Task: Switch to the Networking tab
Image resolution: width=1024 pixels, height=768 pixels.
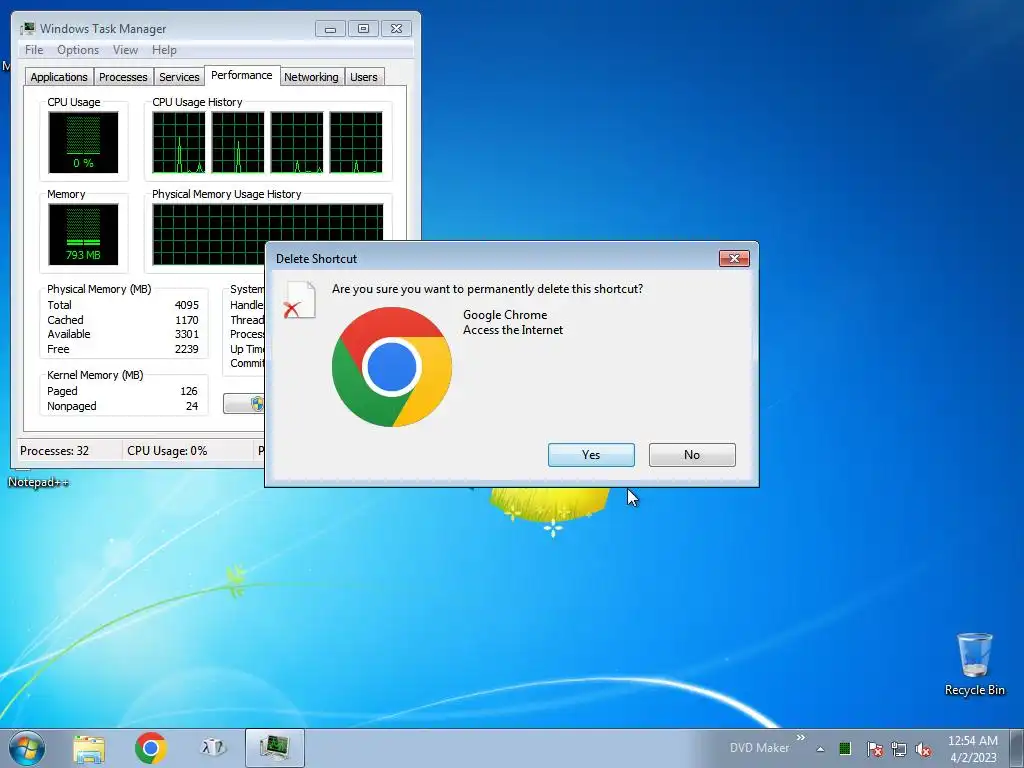Action: [x=311, y=77]
